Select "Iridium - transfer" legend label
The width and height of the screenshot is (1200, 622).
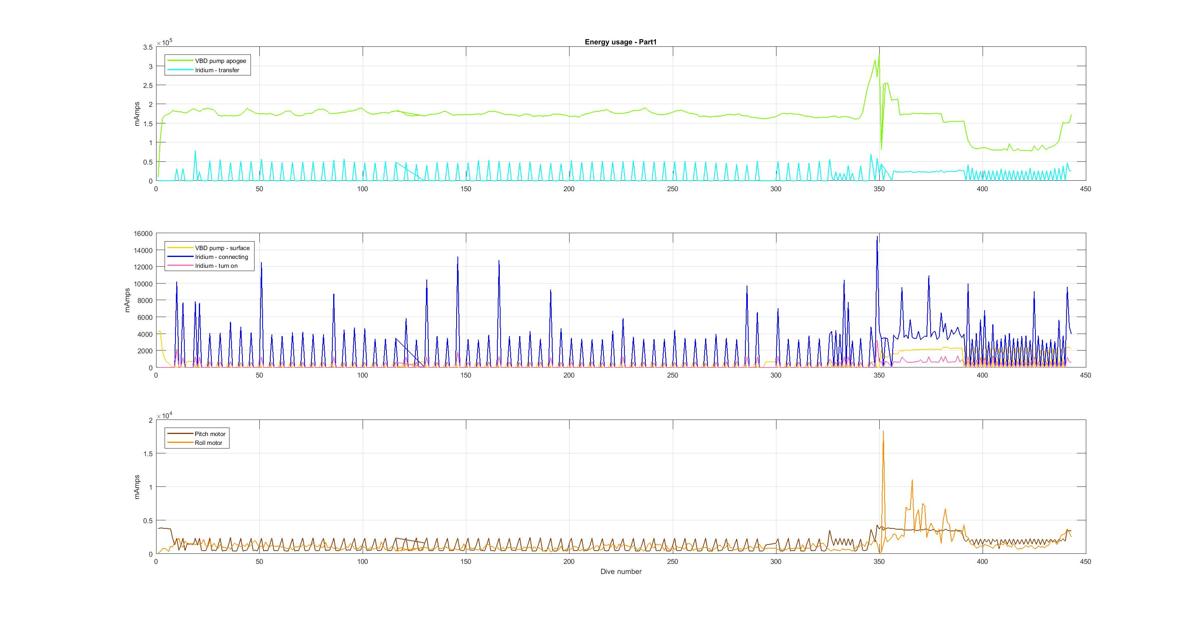coord(215,70)
